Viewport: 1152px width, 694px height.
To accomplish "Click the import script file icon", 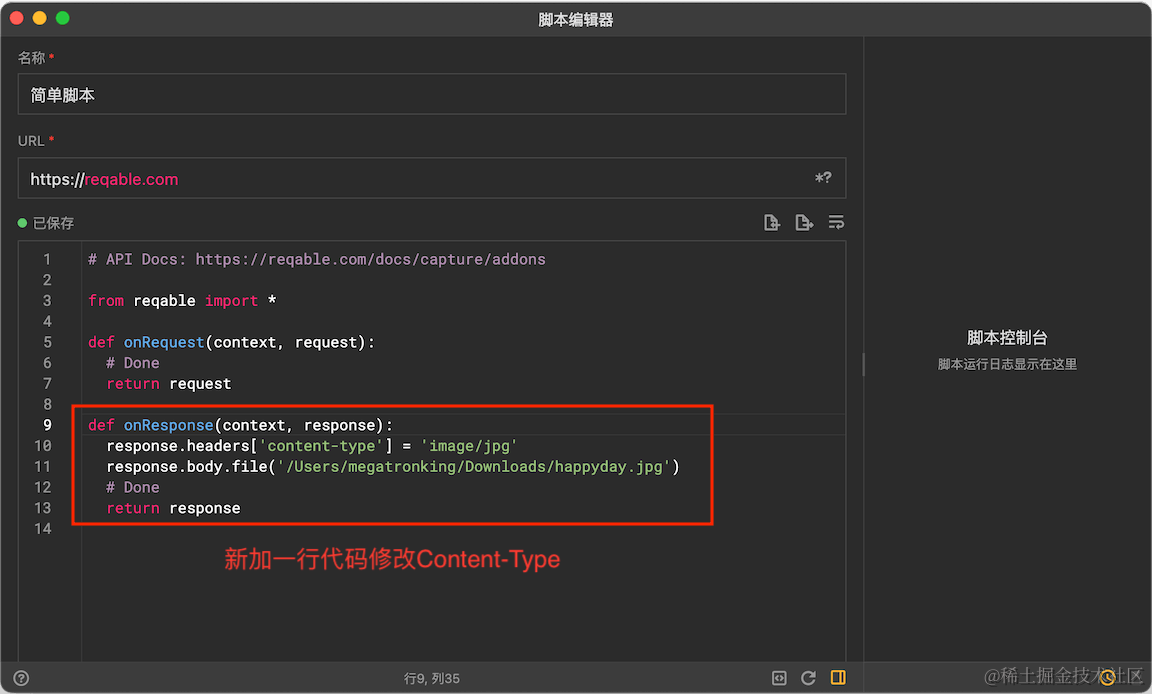I will click(771, 223).
